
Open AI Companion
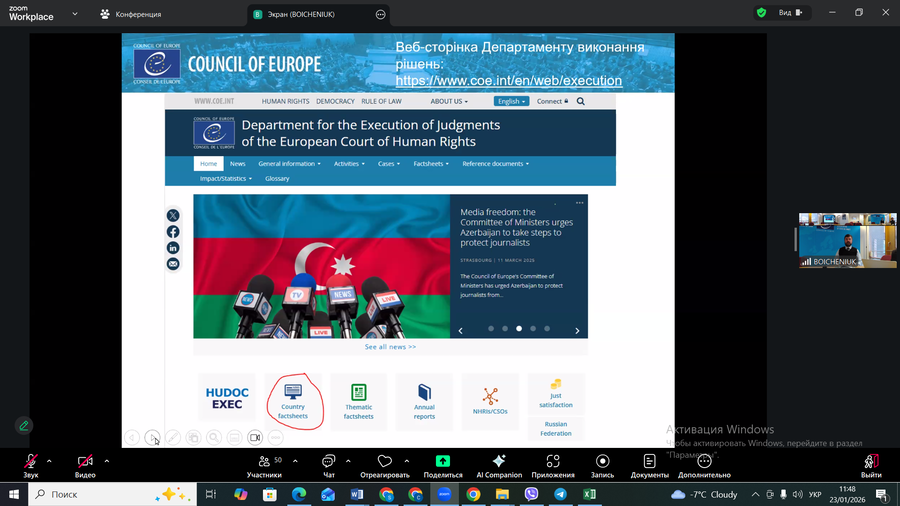click(499, 462)
